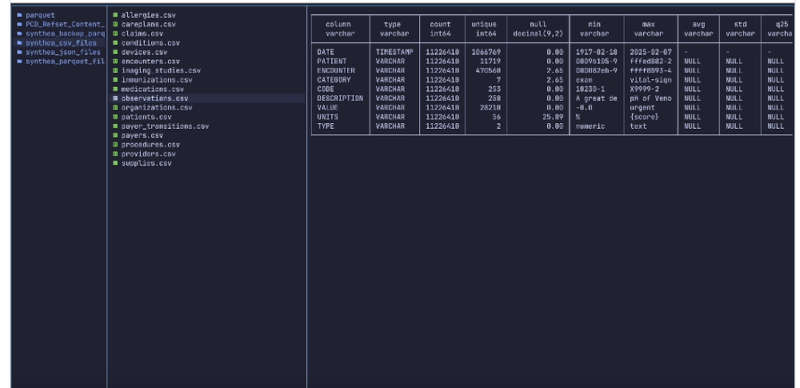Select the synthea_json_files folder icon
Screen dimensions: 800x388
click(20, 52)
